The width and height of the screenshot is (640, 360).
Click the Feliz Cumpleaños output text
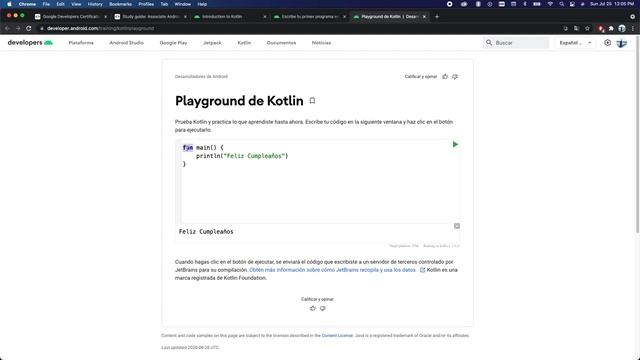[206, 231]
